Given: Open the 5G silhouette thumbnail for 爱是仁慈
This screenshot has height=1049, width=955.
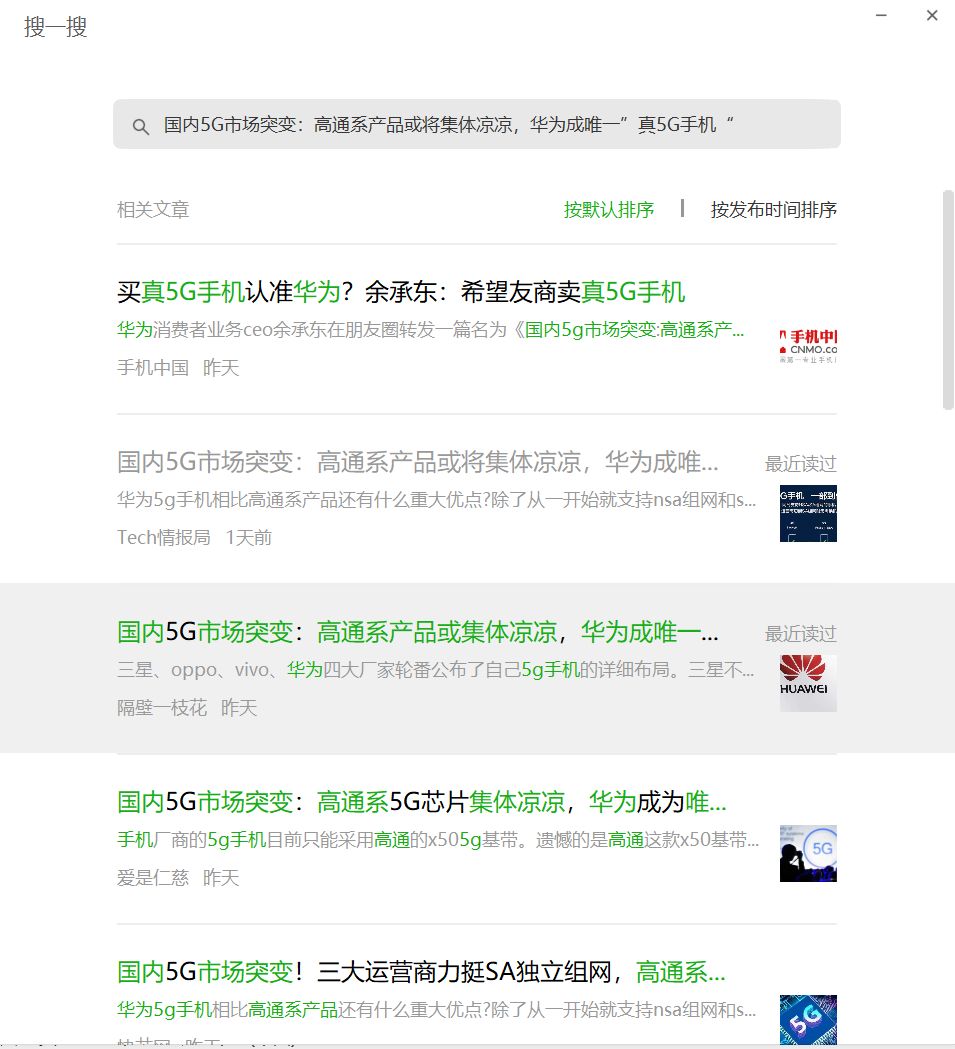Looking at the screenshot, I should (x=808, y=853).
